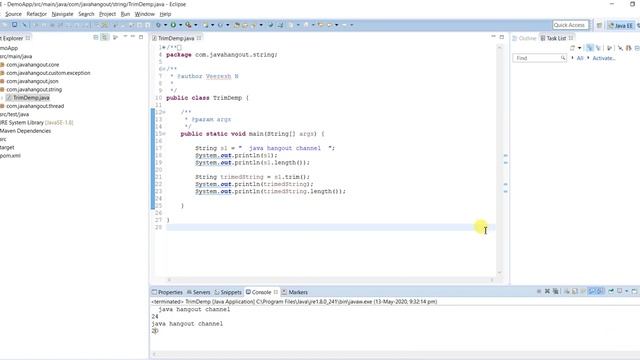
Task: Collapse the Javadoc fold at line 12
Action: 164,112
